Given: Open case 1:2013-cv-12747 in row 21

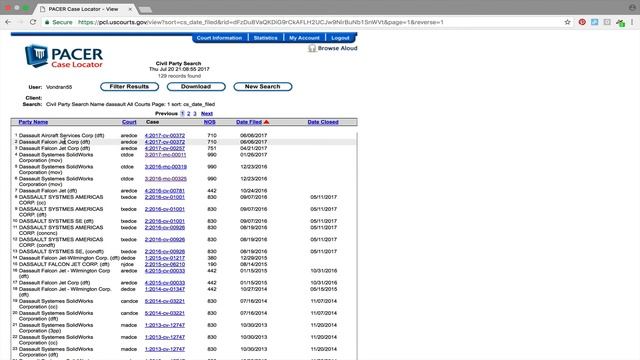Looking at the screenshot, I should [x=165, y=325].
